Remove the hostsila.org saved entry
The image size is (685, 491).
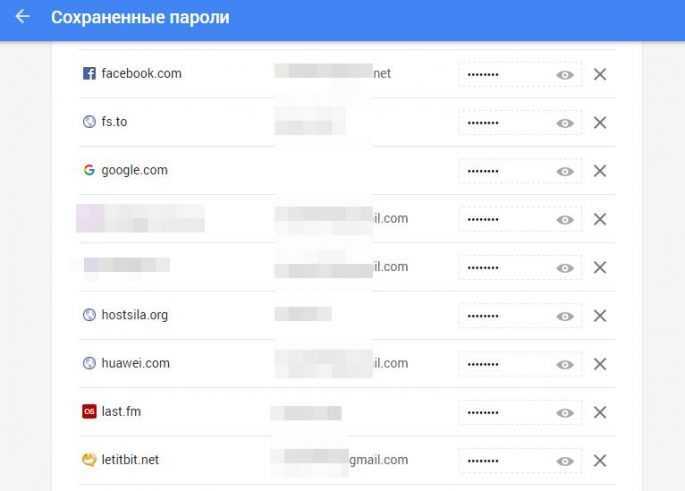pyautogui.click(x=600, y=316)
